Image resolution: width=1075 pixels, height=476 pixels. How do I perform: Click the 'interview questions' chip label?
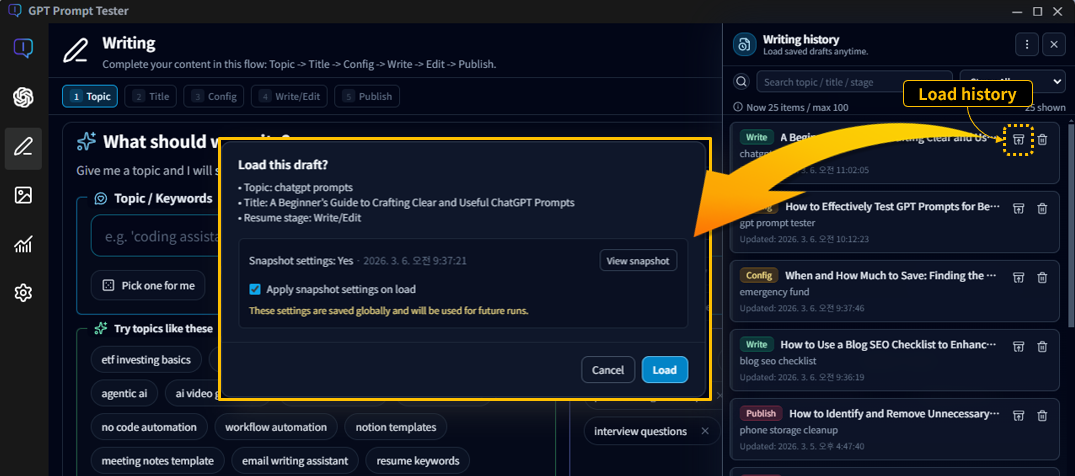coord(640,431)
